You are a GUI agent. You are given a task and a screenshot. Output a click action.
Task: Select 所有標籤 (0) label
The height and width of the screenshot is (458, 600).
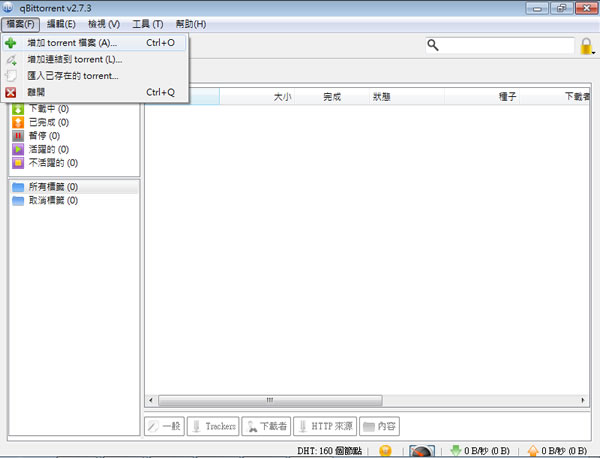[x=54, y=187]
